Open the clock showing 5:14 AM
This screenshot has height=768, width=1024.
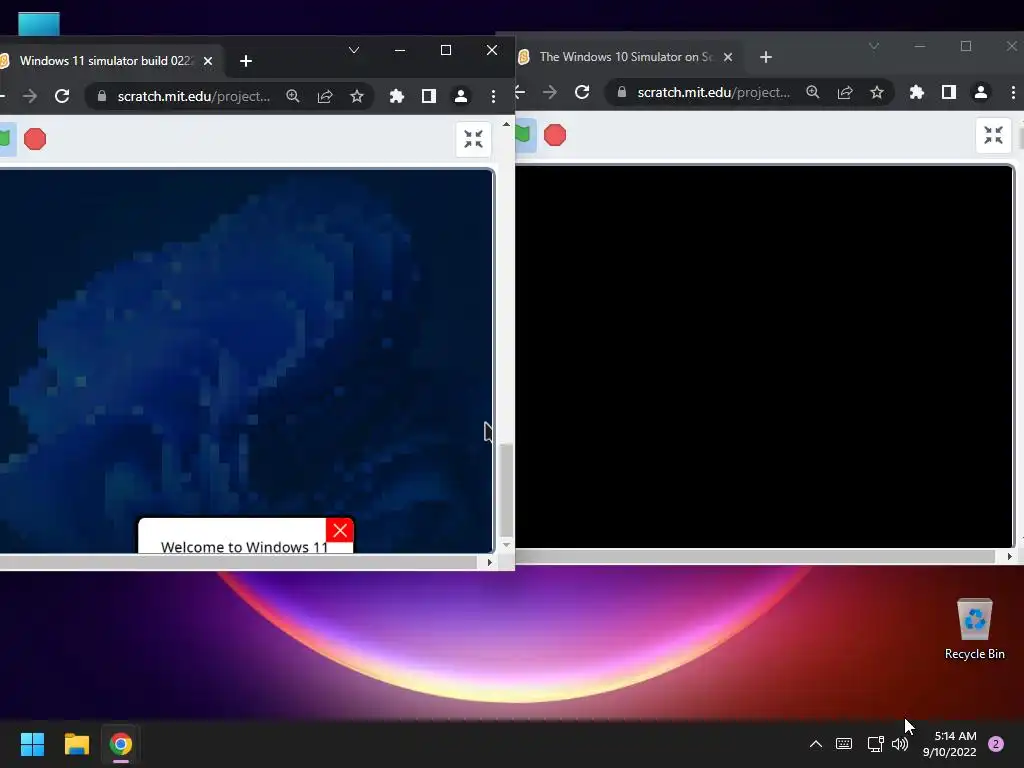(x=950, y=744)
